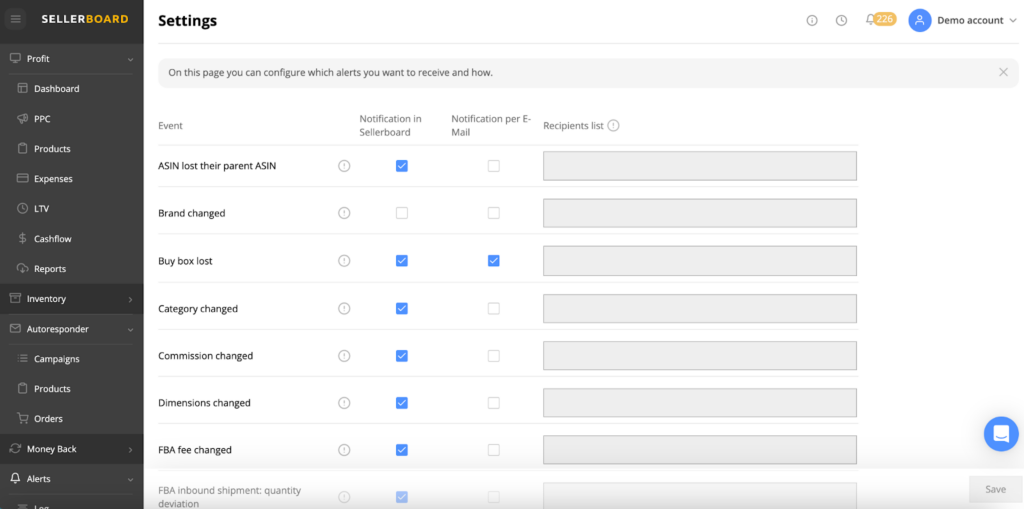
Task: Open LTV in the sidebar
Action: 42,209
